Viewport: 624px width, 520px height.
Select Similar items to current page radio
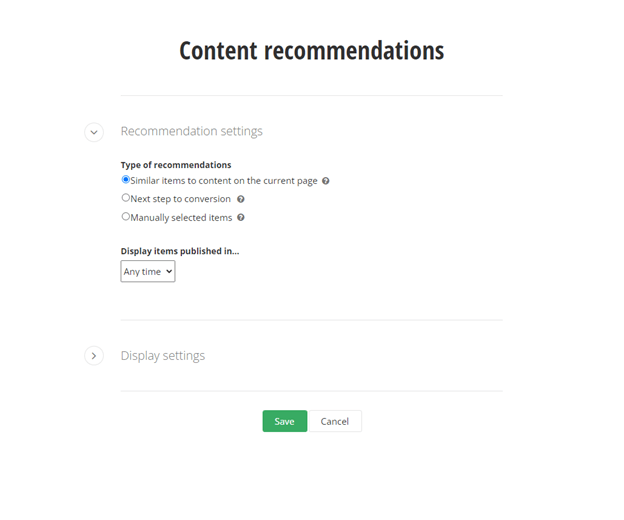pyautogui.click(x=126, y=180)
